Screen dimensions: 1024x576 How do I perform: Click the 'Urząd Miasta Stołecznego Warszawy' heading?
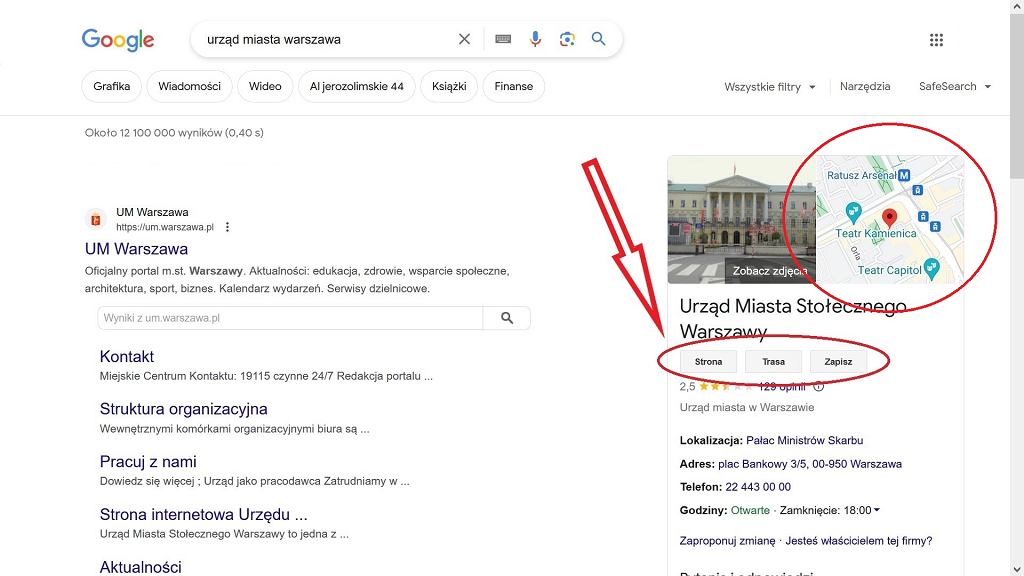[793, 318]
